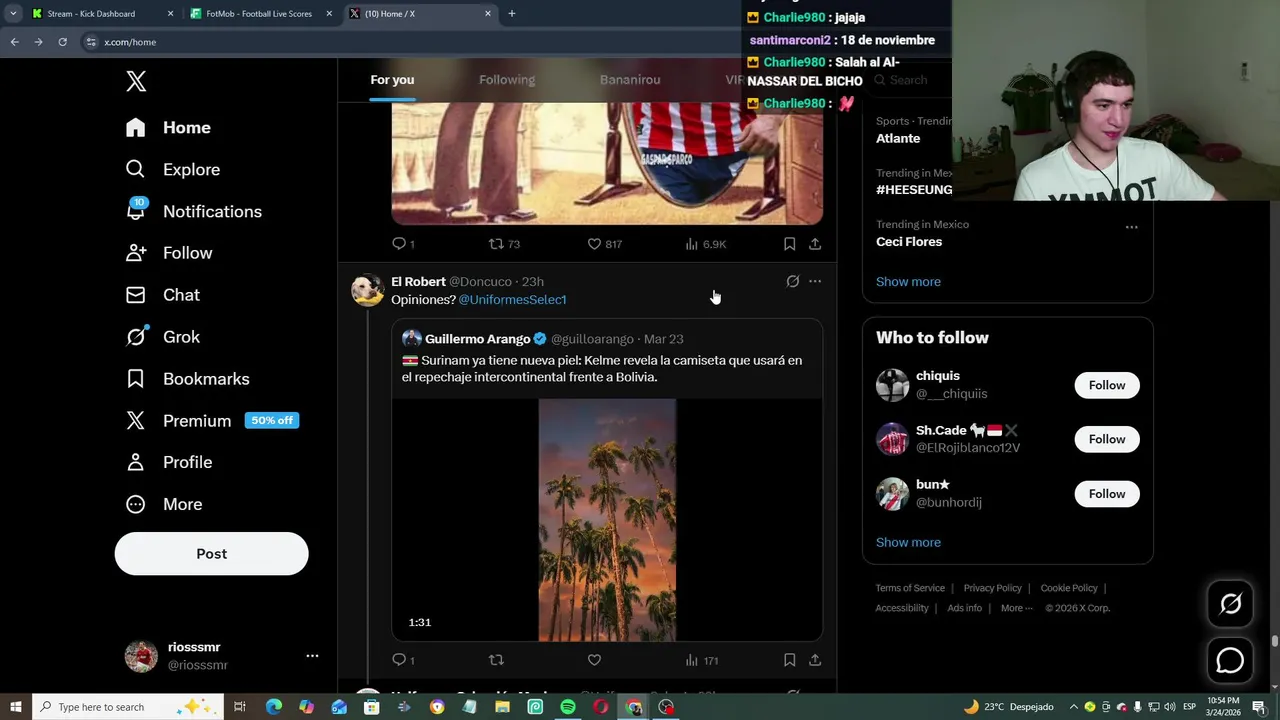Repost El Robert's post
The image size is (1280, 720).
(496, 660)
